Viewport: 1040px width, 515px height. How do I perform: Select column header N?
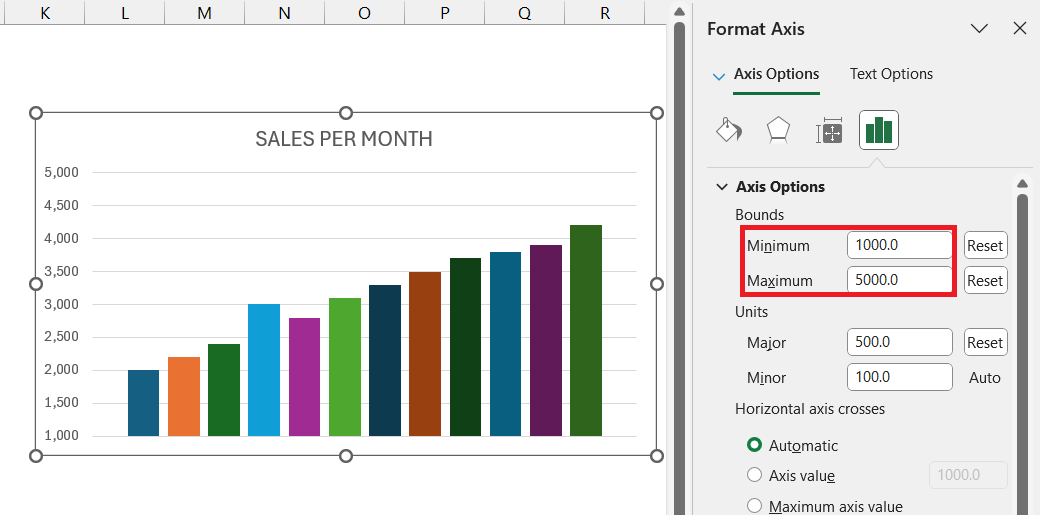point(285,13)
